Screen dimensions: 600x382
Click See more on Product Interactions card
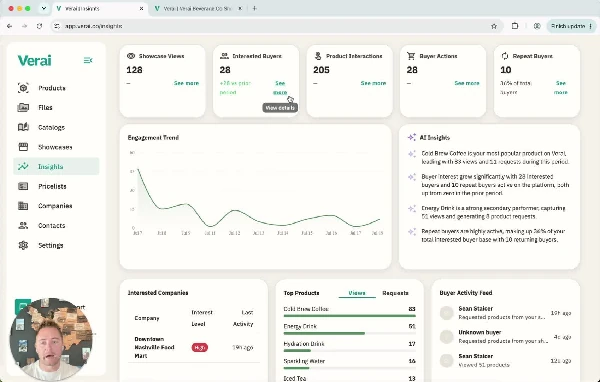tap(373, 83)
